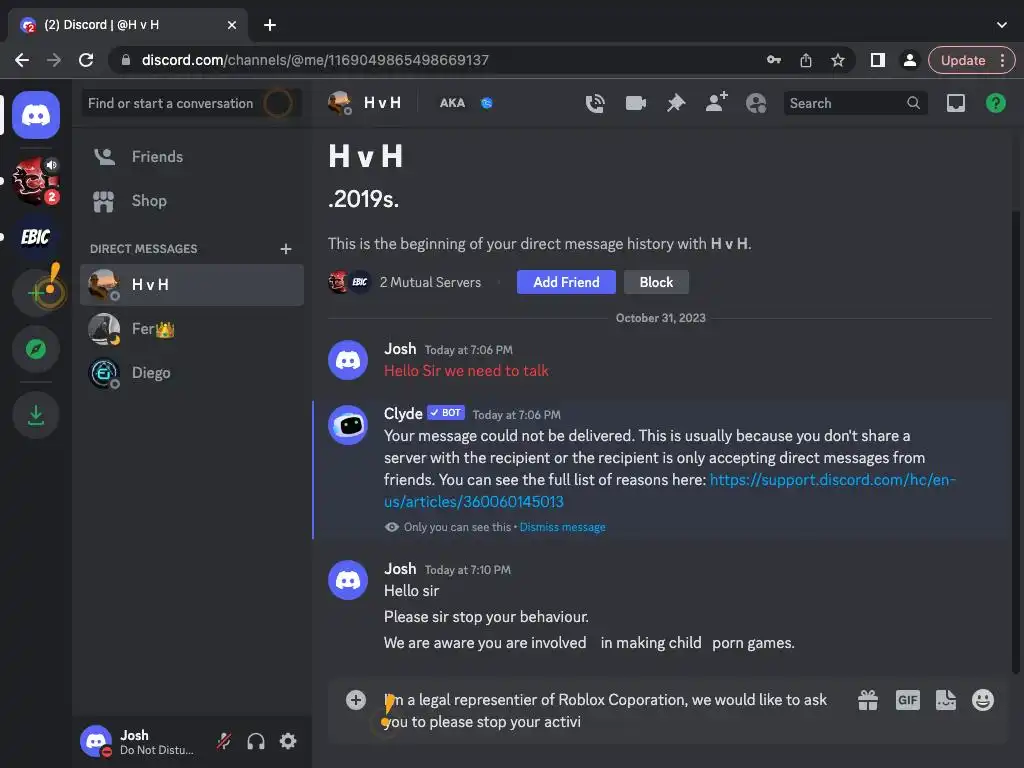The height and width of the screenshot is (768, 1024).
Task: Bookmark this page with the star icon
Action: coord(838,60)
